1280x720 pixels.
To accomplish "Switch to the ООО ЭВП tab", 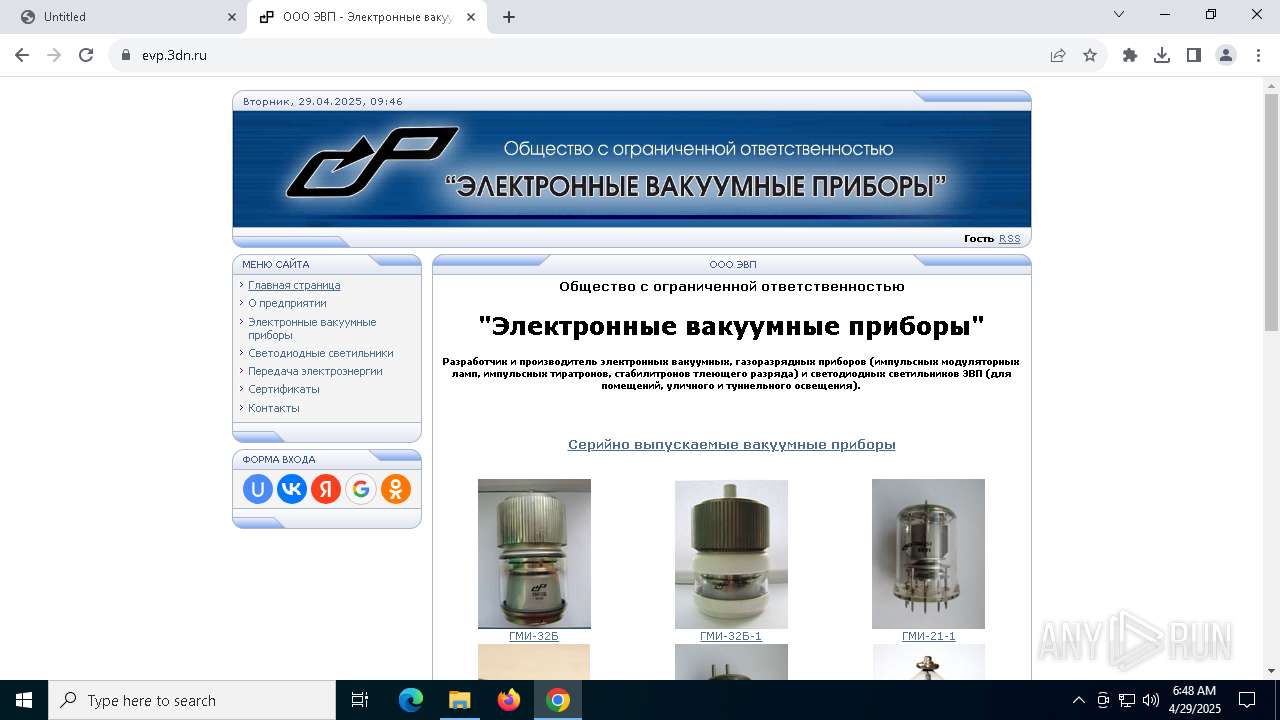I will 368,17.
